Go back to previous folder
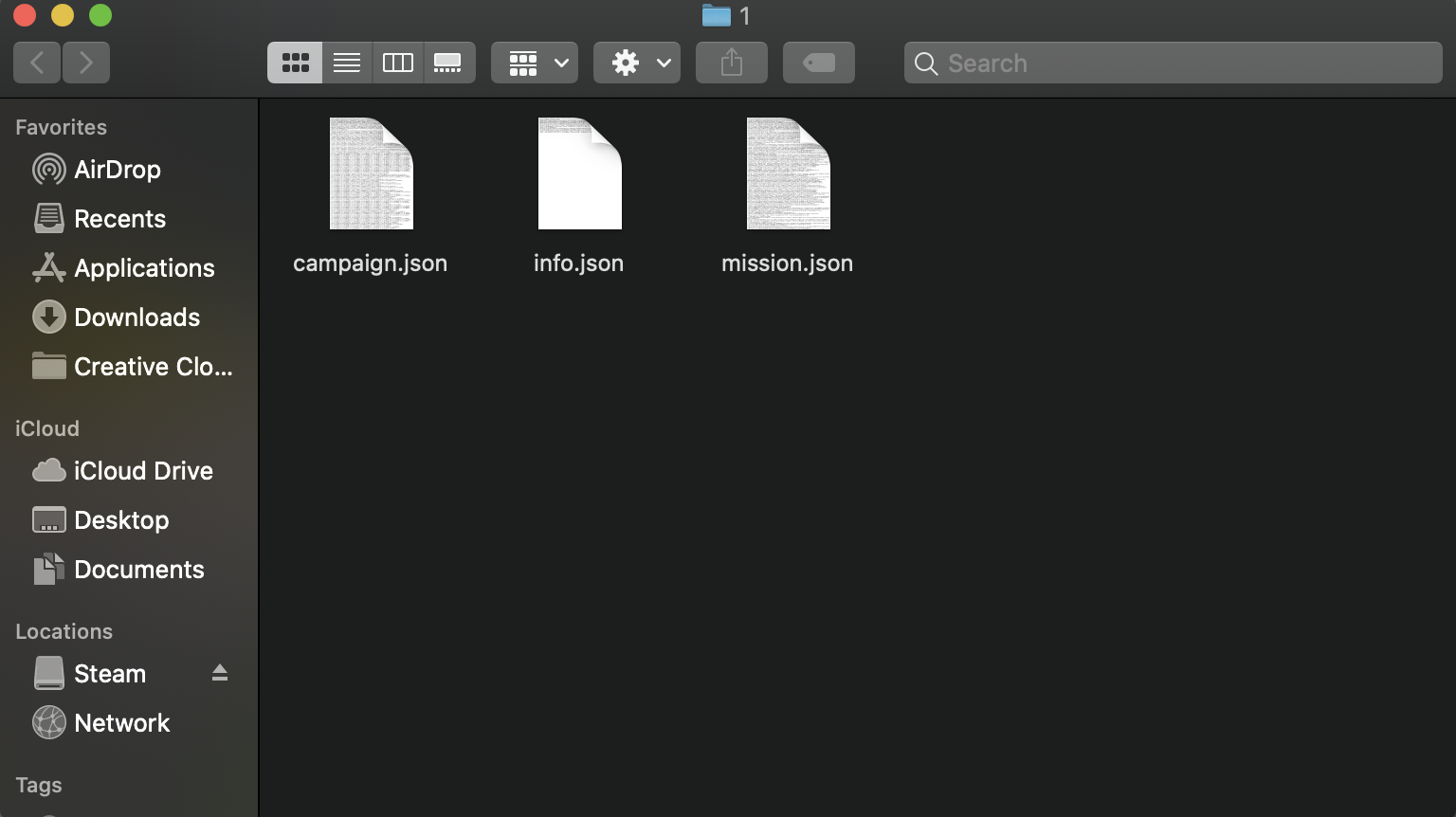Screen dimensions: 1456x817 click(38, 63)
